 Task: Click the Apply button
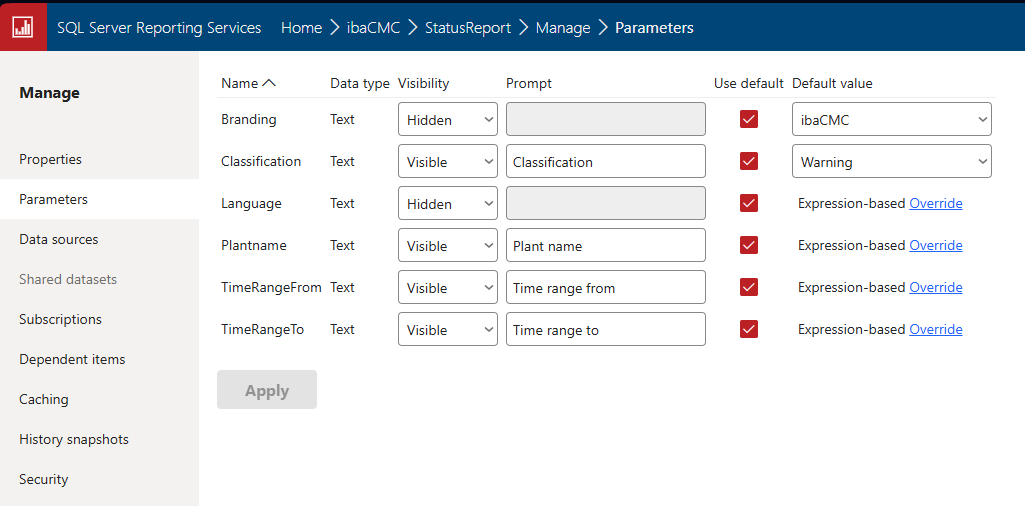pyautogui.click(x=267, y=390)
